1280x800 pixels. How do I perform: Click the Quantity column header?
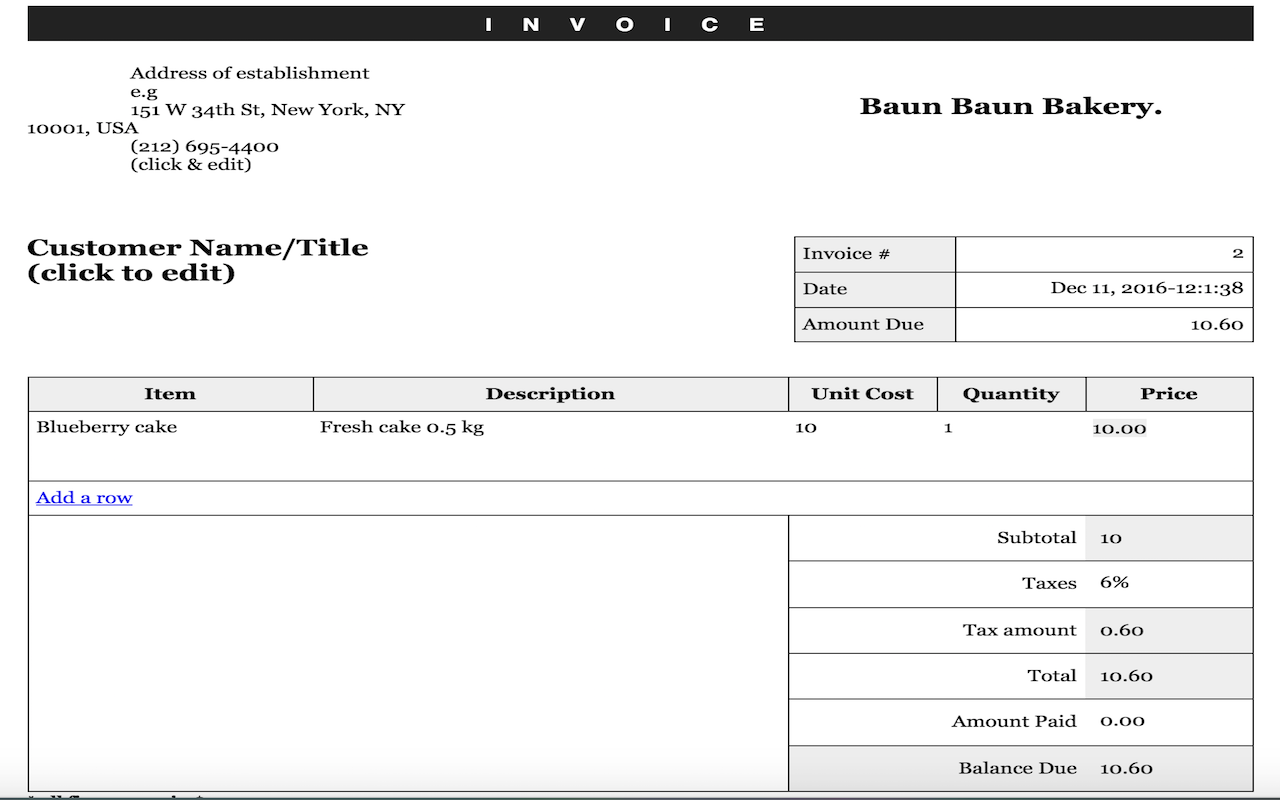point(1011,394)
